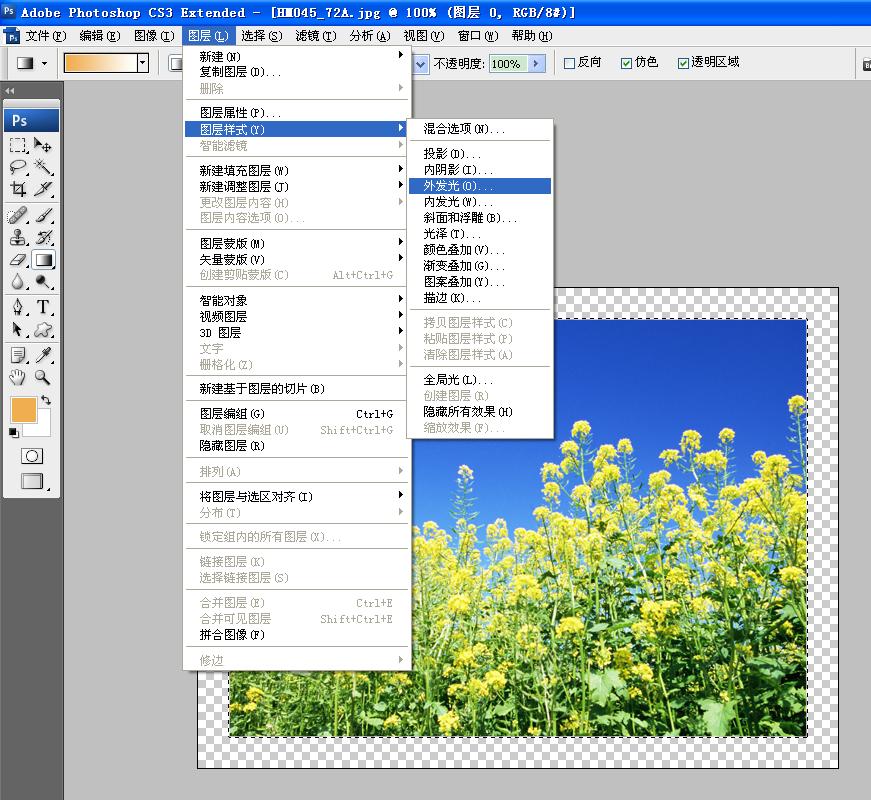Select the Lasso tool

pyautogui.click(x=18, y=167)
